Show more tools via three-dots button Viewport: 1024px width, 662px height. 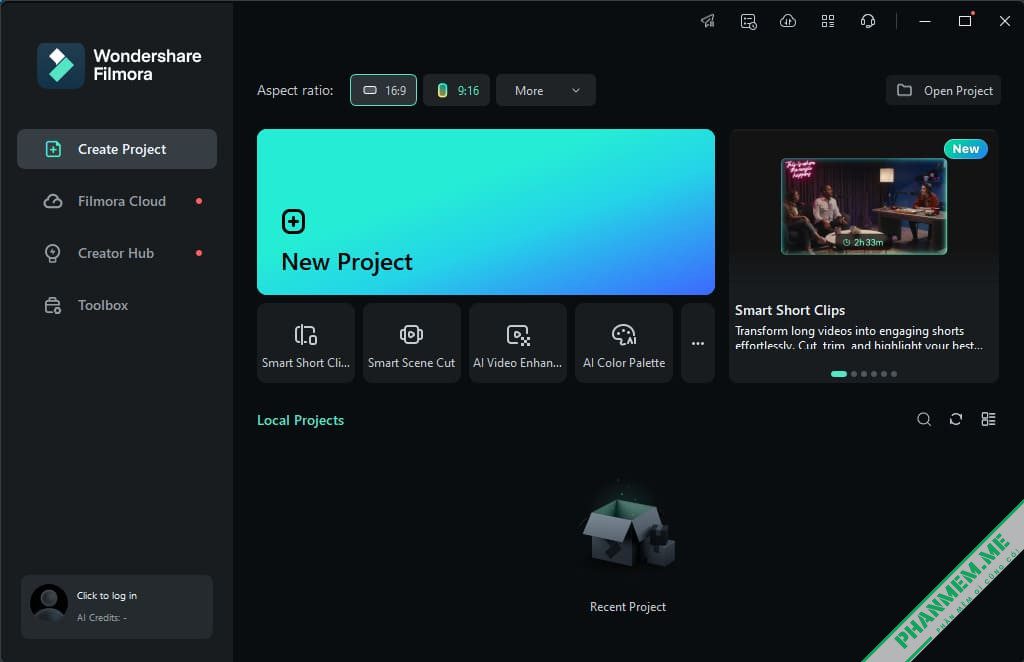pyautogui.click(x=697, y=343)
